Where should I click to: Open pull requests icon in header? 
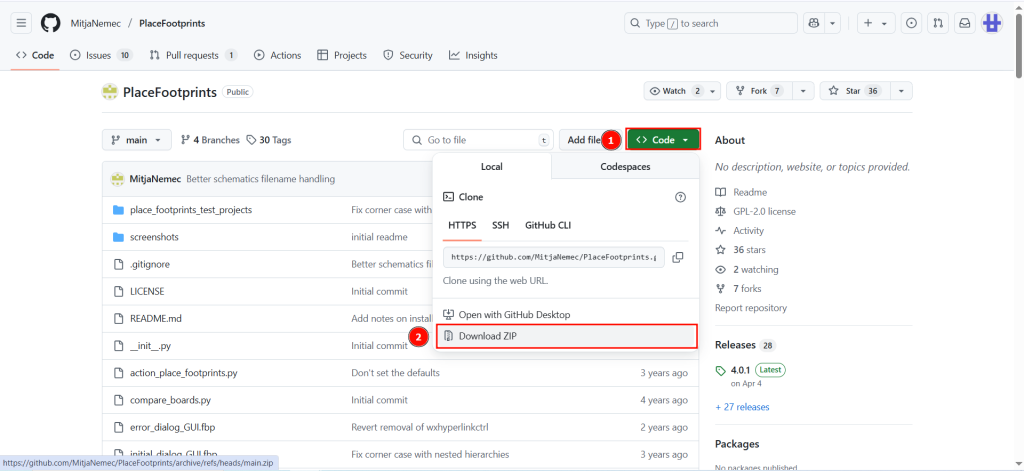coord(938,23)
